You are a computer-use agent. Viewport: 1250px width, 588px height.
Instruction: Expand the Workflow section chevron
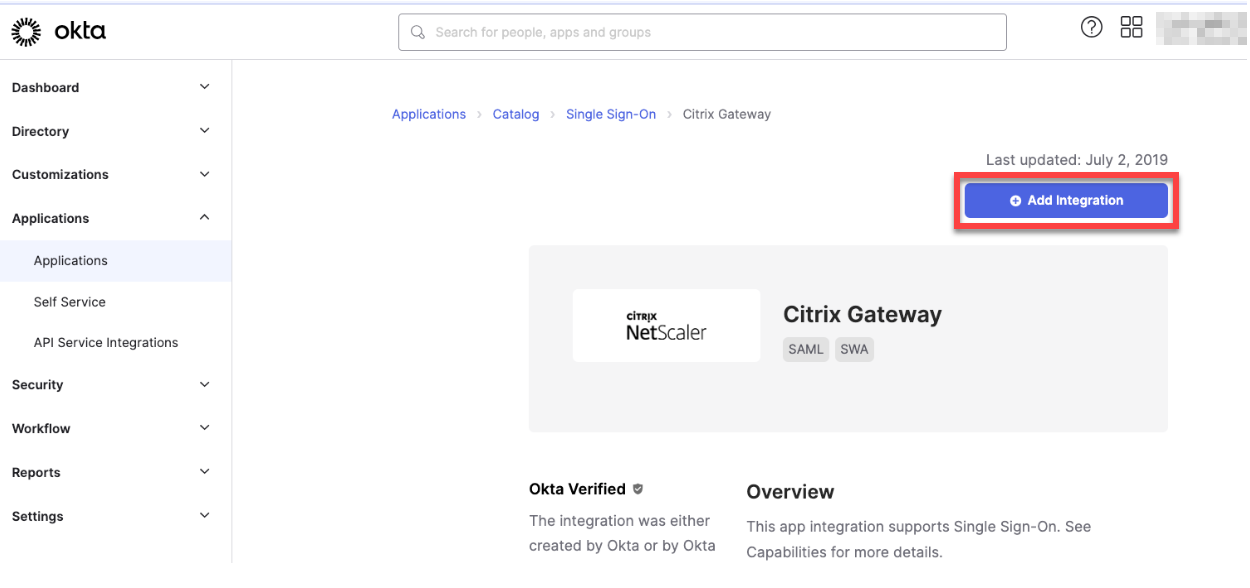click(205, 428)
